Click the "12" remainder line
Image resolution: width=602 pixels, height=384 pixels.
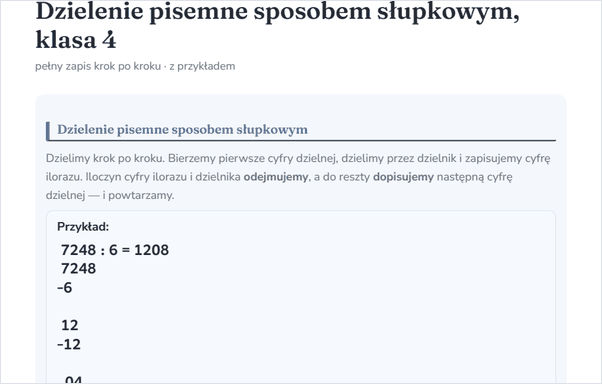pyautogui.click(x=69, y=325)
